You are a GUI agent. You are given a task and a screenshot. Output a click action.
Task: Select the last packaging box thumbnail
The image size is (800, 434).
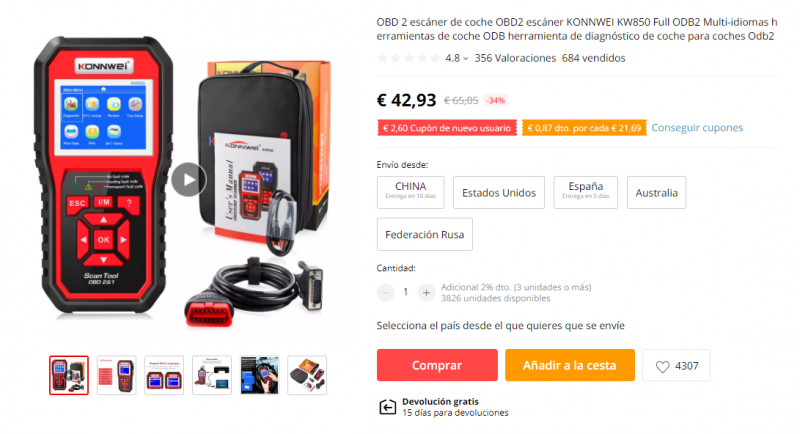[x=307, y=375]
